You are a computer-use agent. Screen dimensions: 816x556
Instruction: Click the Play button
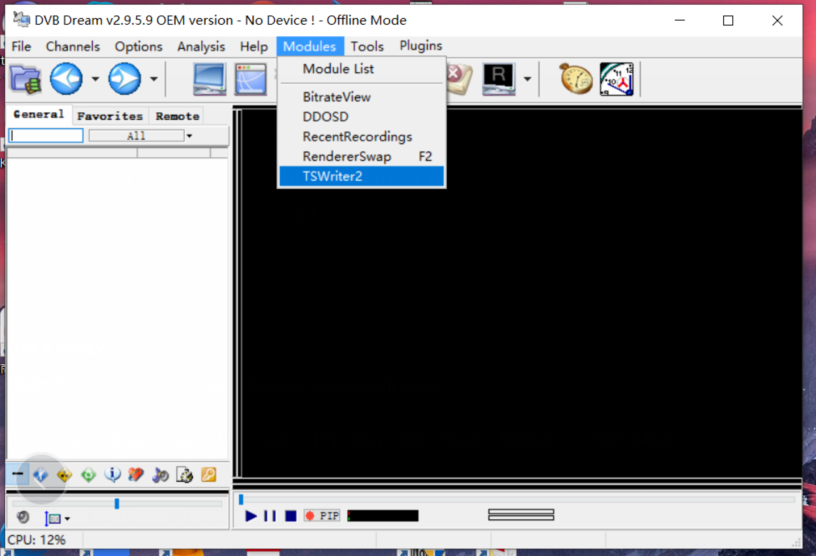[251, 516]
